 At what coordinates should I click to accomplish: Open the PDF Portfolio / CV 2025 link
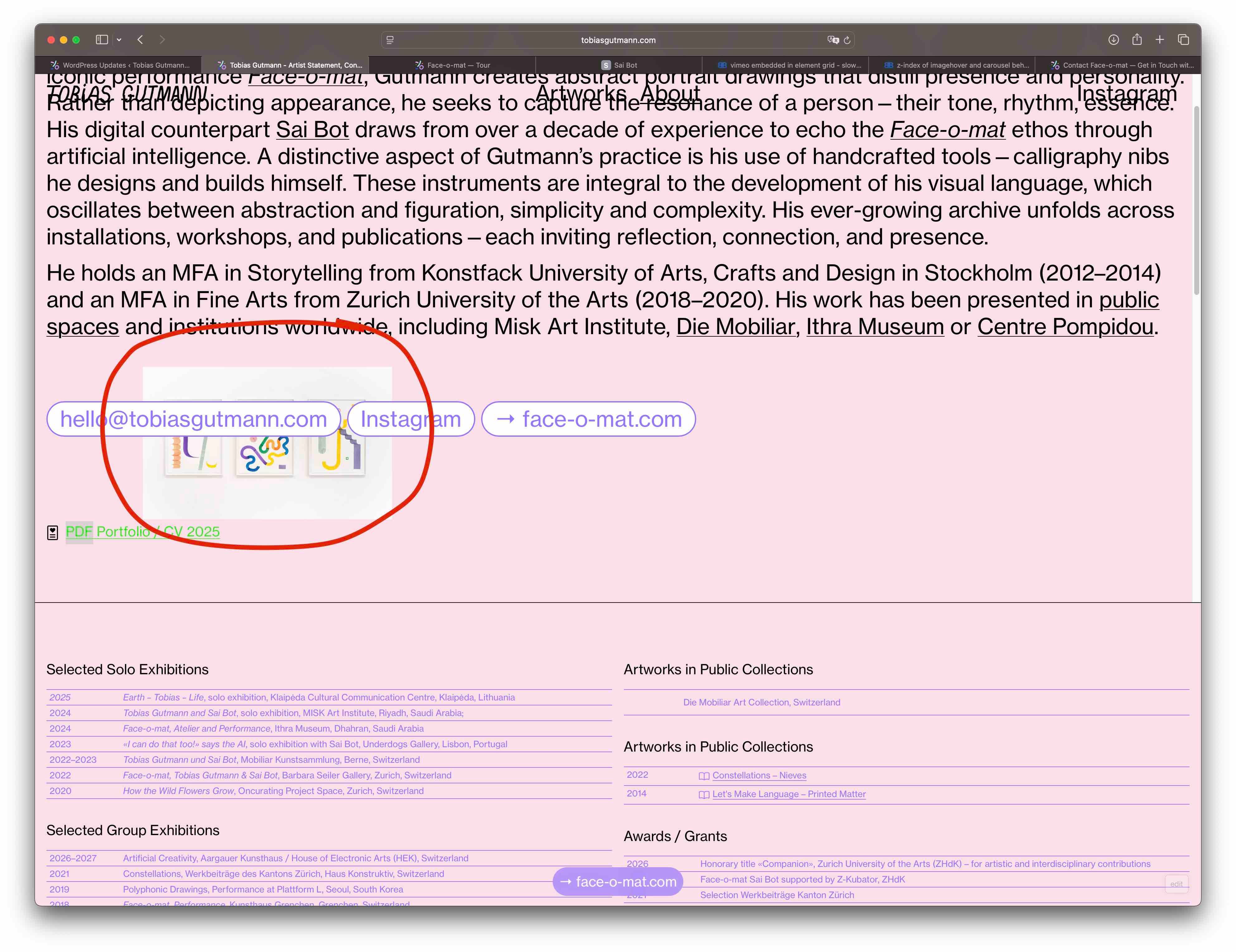142,531
